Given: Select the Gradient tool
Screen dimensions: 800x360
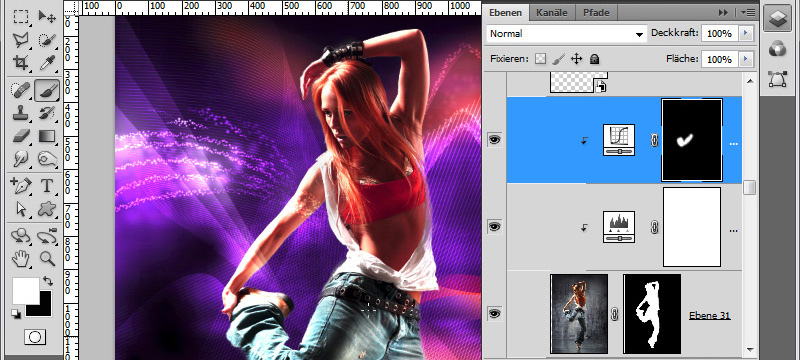Looking at the screenshot, I should pos(47,136).
